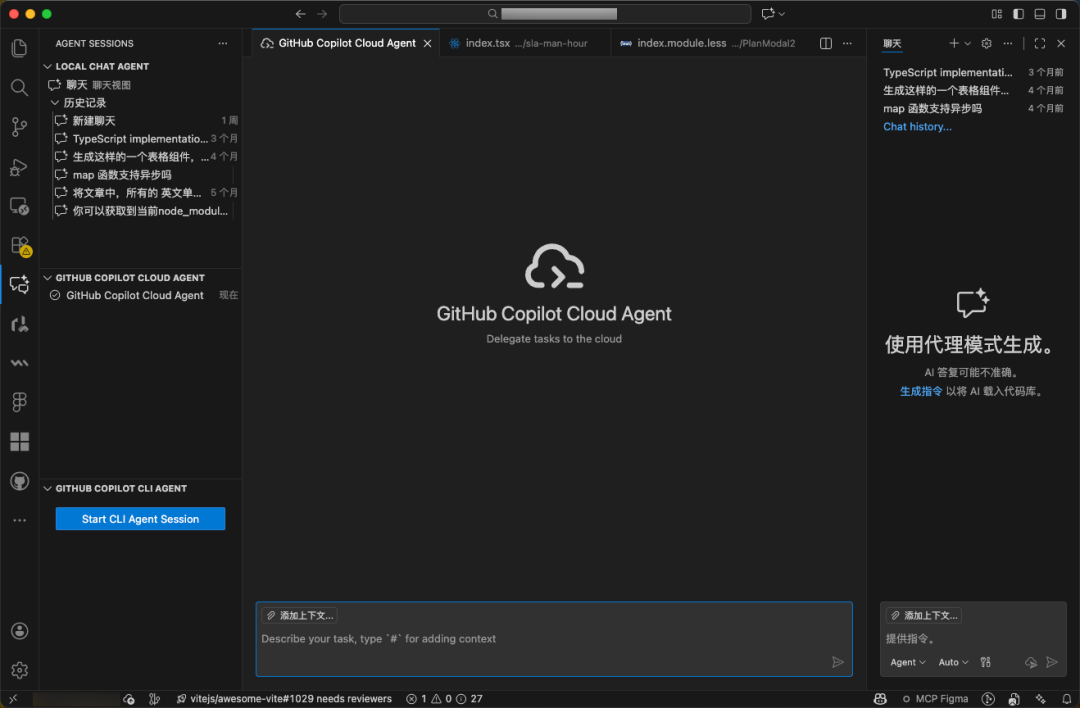This screenshot has height=708, width=1080.
Task: Open the Auto model dropdown
Action: click(953, 662)
